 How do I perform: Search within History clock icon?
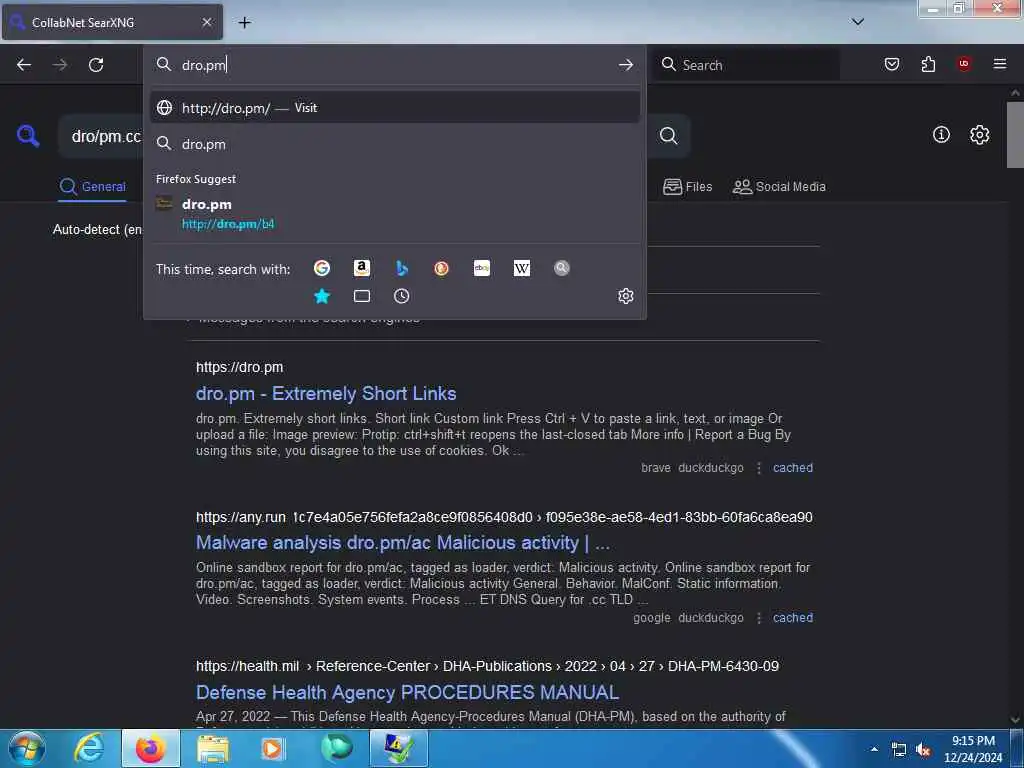tap(402, 296)
